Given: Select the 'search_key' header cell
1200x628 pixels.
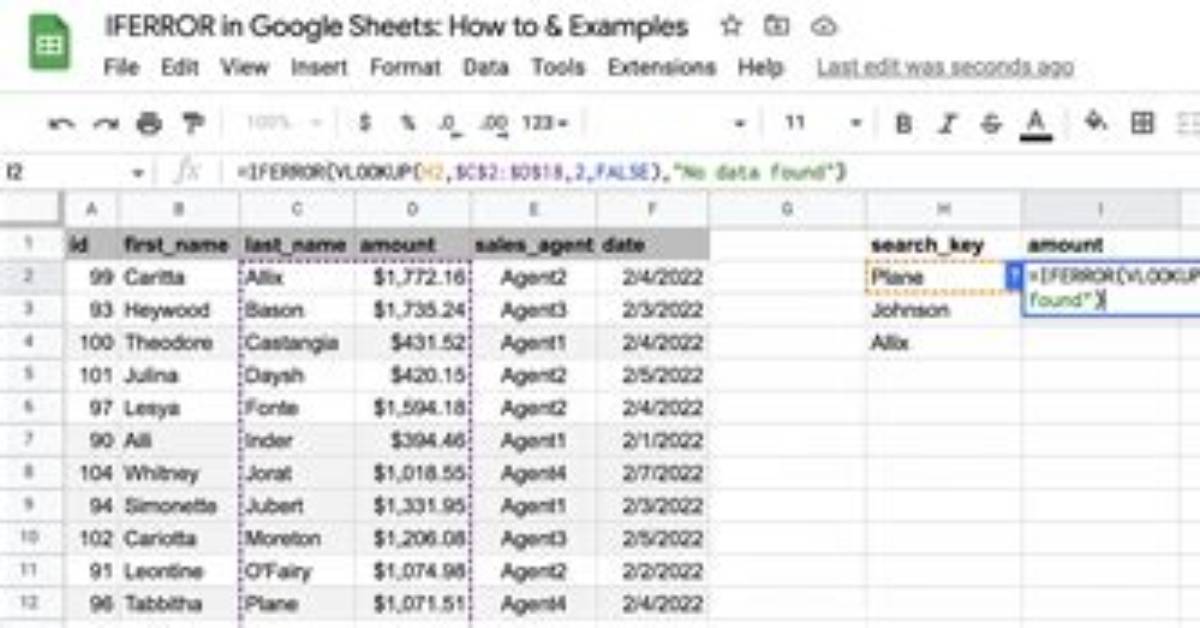Looking at the screenshot, I should (x=944, y=244).
